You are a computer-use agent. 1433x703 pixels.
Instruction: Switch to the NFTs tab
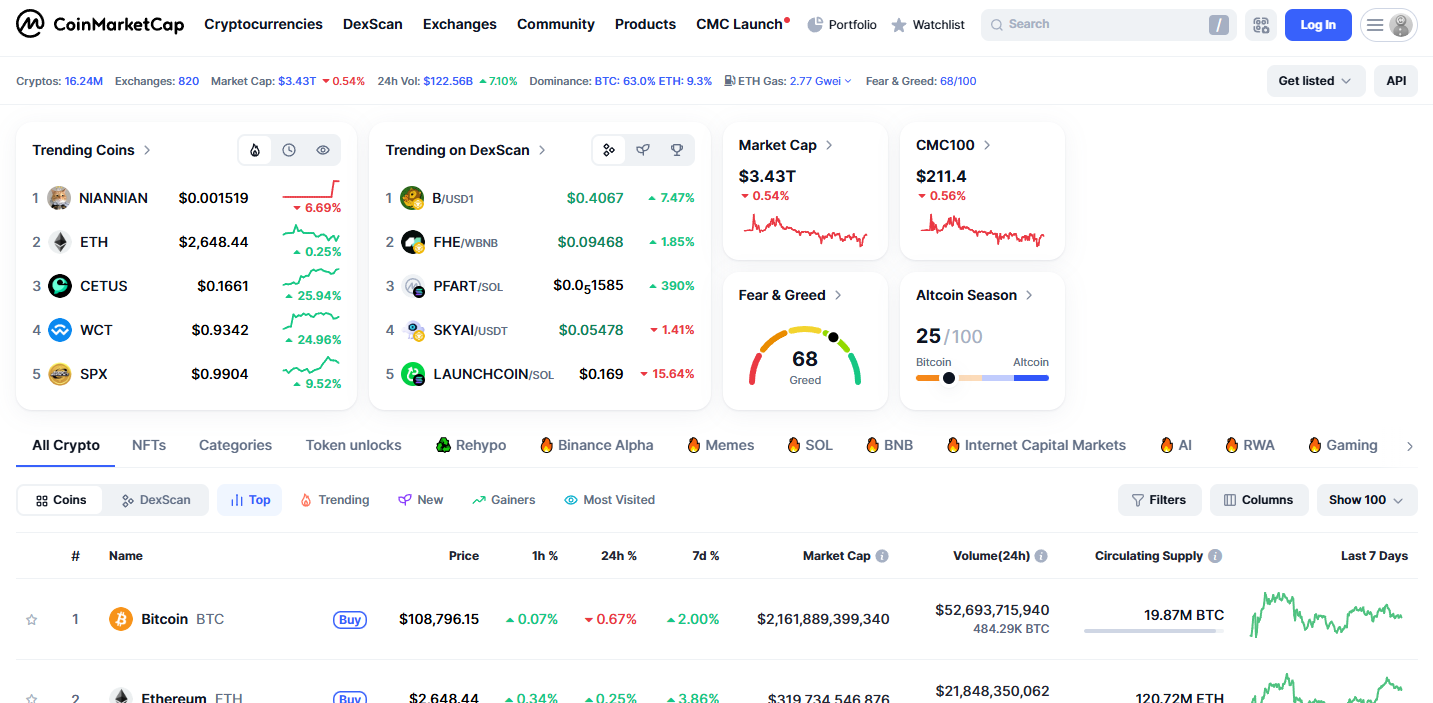149,445
